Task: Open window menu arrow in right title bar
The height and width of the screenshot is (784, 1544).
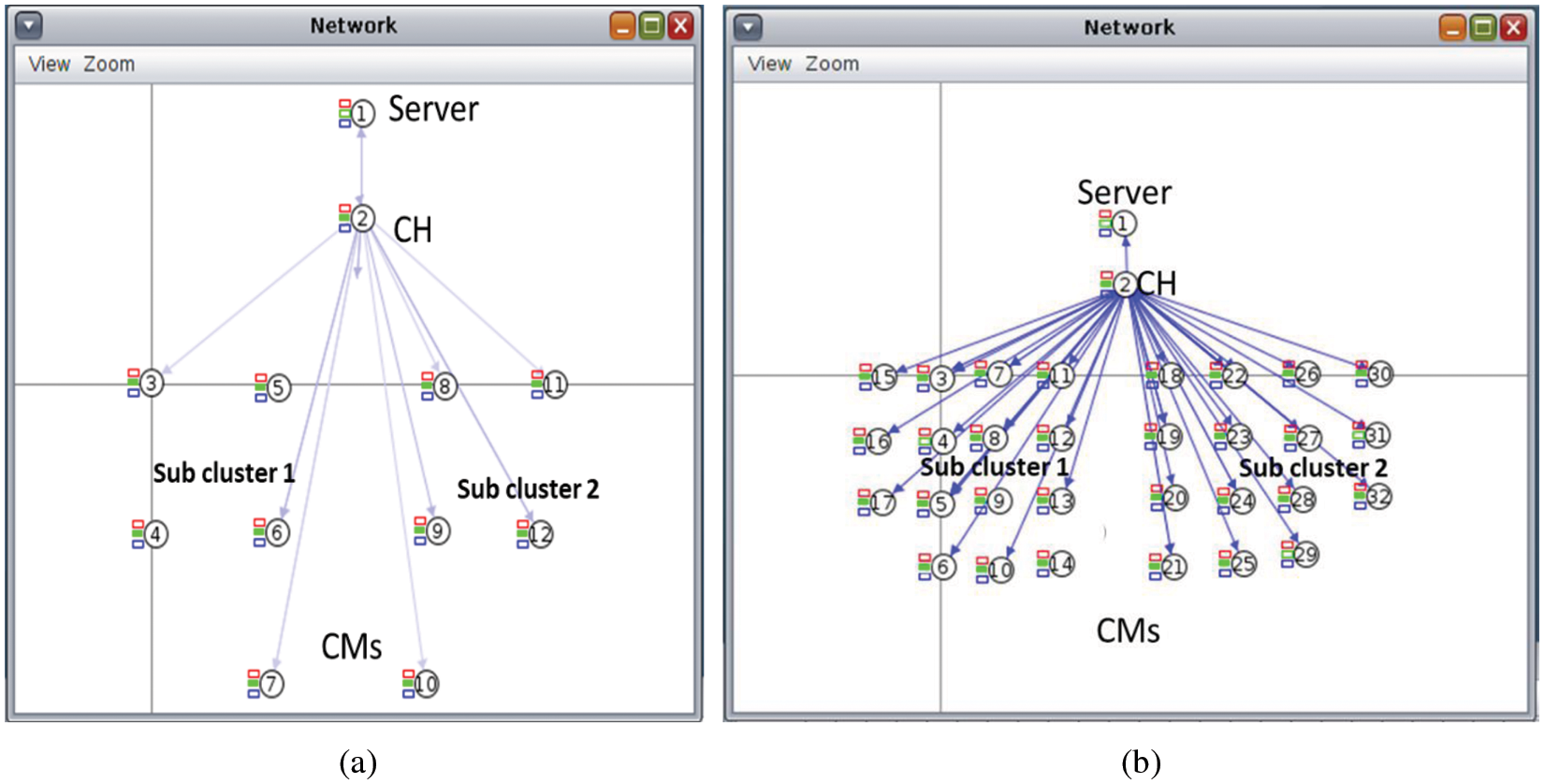Action: [748, 27]
